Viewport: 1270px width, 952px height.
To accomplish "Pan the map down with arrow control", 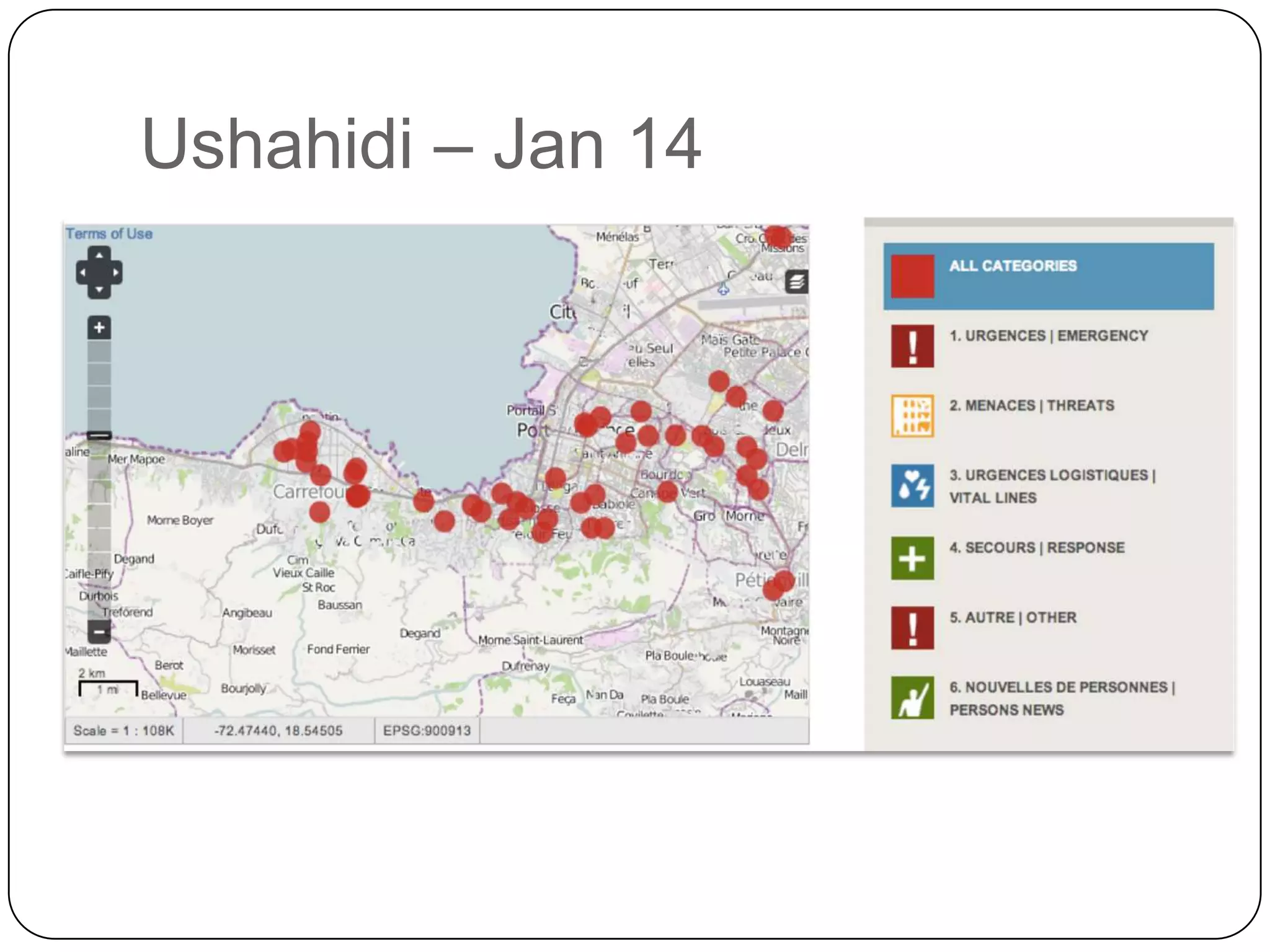I will pyautogui.click(x=99, y=289).
